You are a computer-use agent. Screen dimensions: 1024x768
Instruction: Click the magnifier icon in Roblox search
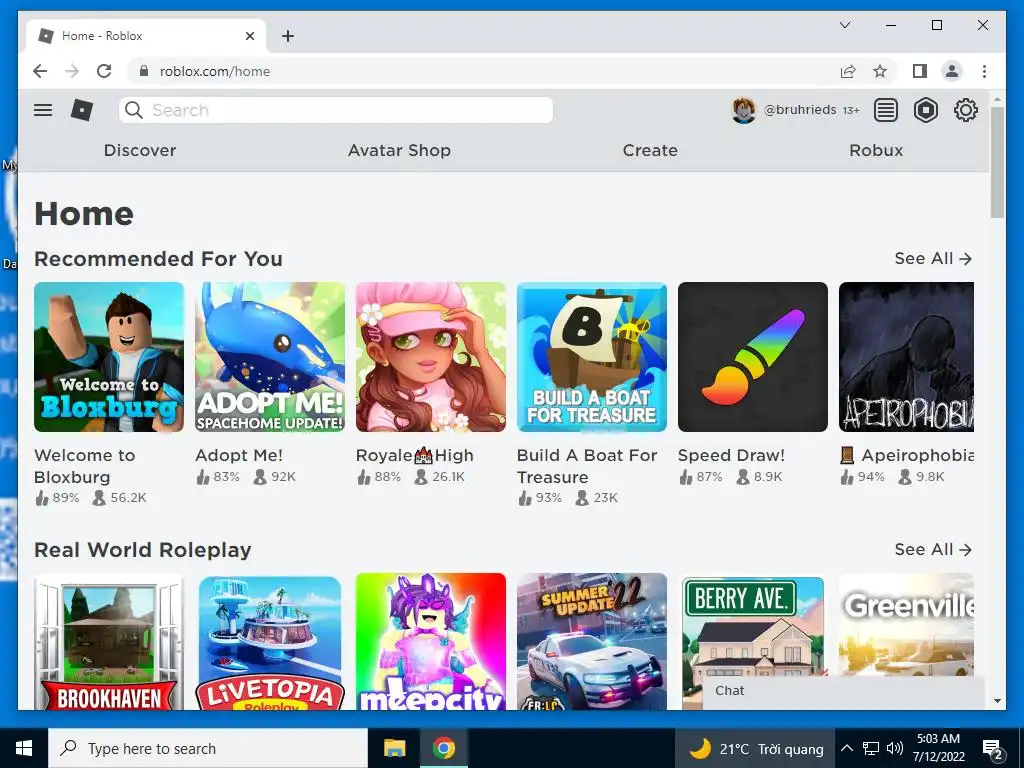pos(134,110)
